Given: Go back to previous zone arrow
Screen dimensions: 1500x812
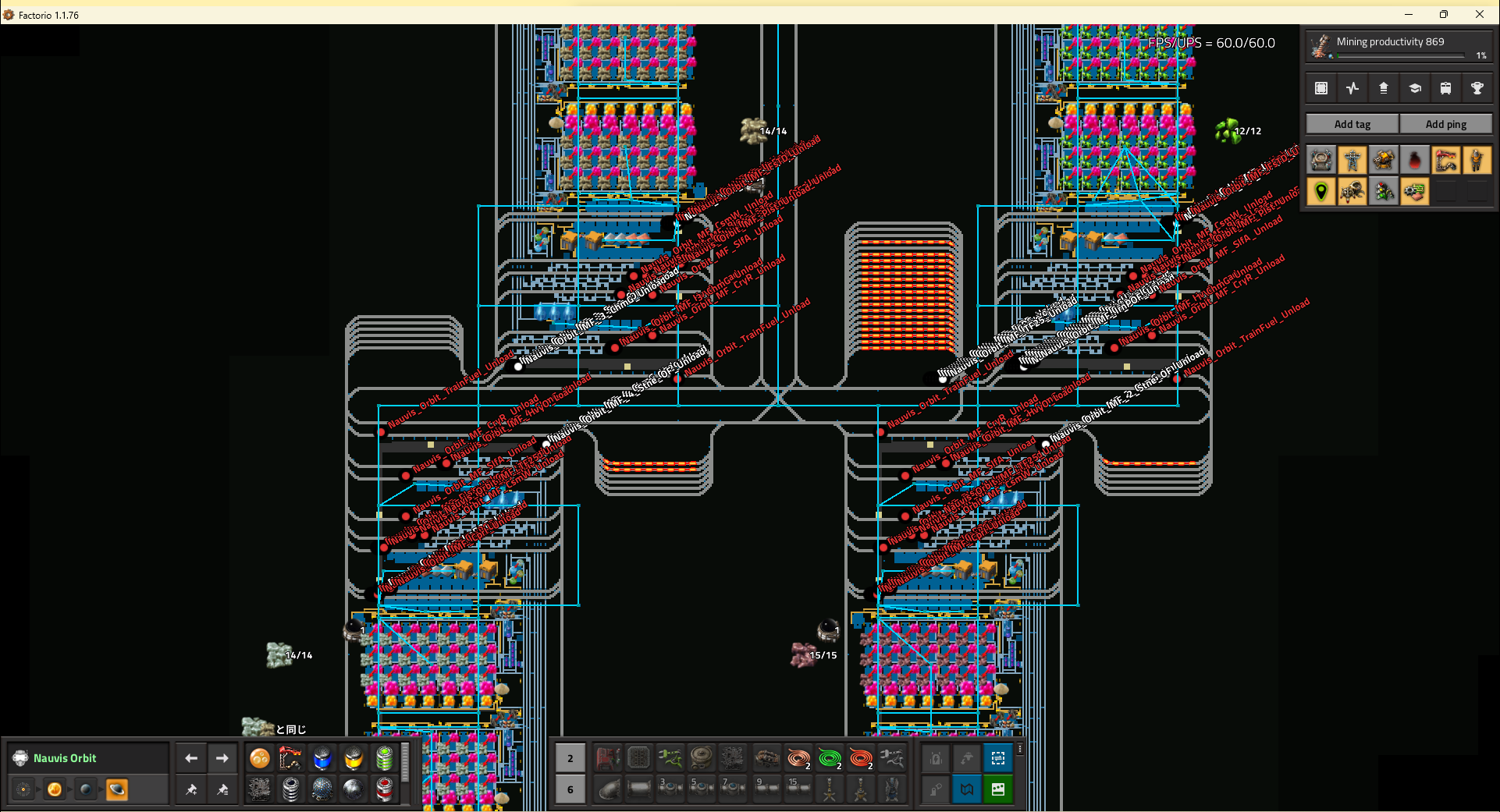Looking at the screenshot, I should pyautogui.click(x=191, y=758).
